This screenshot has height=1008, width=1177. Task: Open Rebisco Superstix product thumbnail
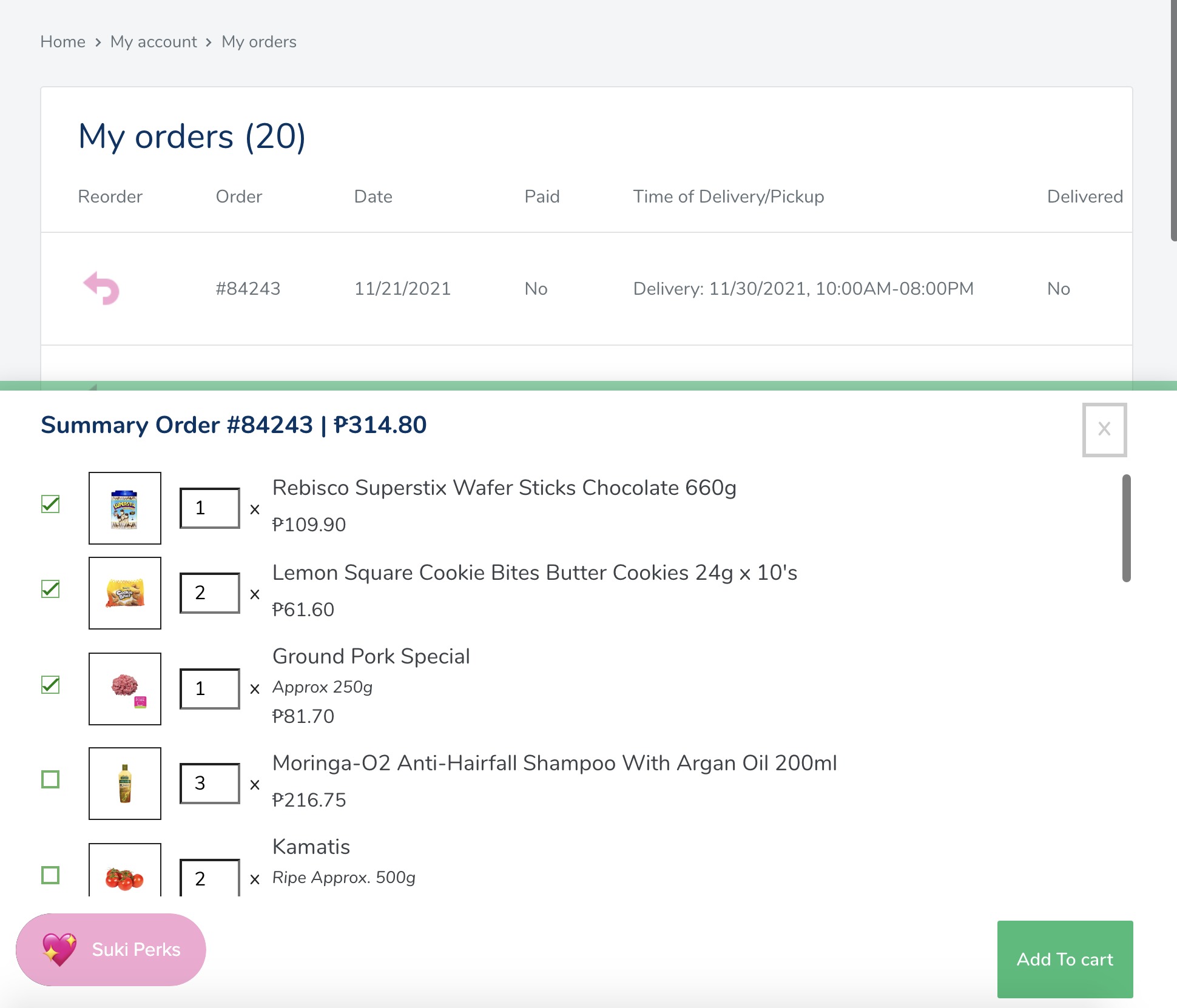(125, 508)
